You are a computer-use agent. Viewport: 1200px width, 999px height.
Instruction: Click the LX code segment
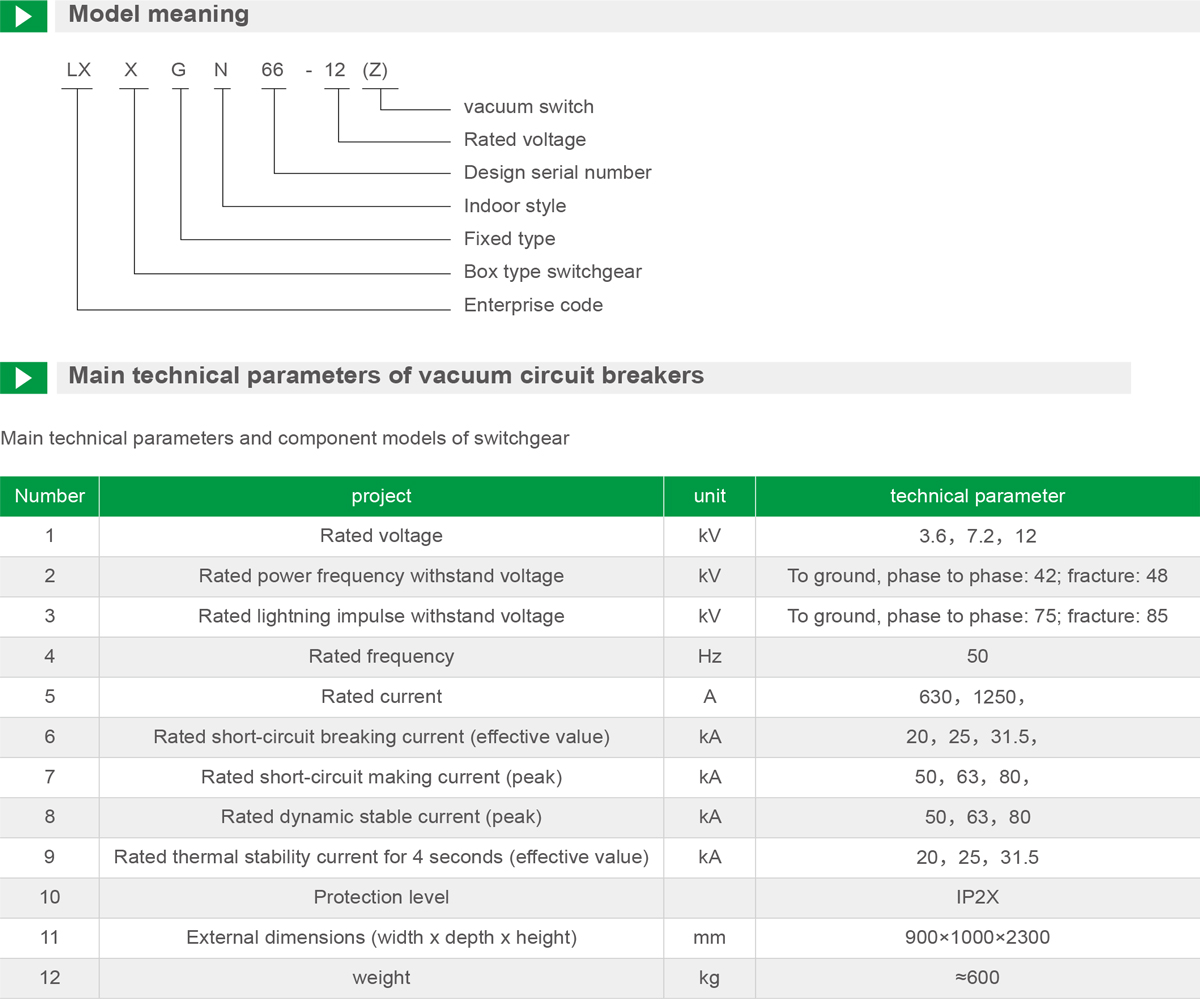(x=78, y=70)
